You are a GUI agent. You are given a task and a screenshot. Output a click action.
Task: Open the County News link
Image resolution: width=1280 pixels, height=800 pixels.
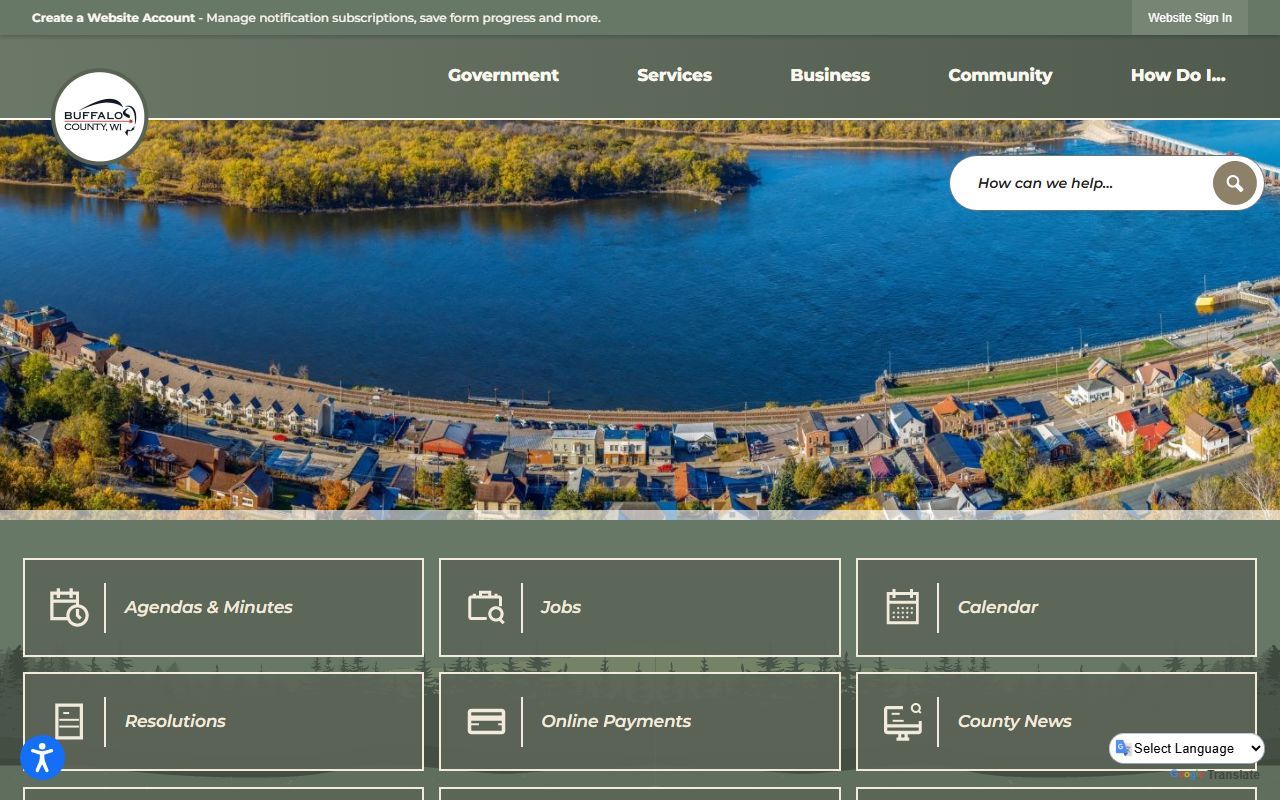tap(1056, 721)
